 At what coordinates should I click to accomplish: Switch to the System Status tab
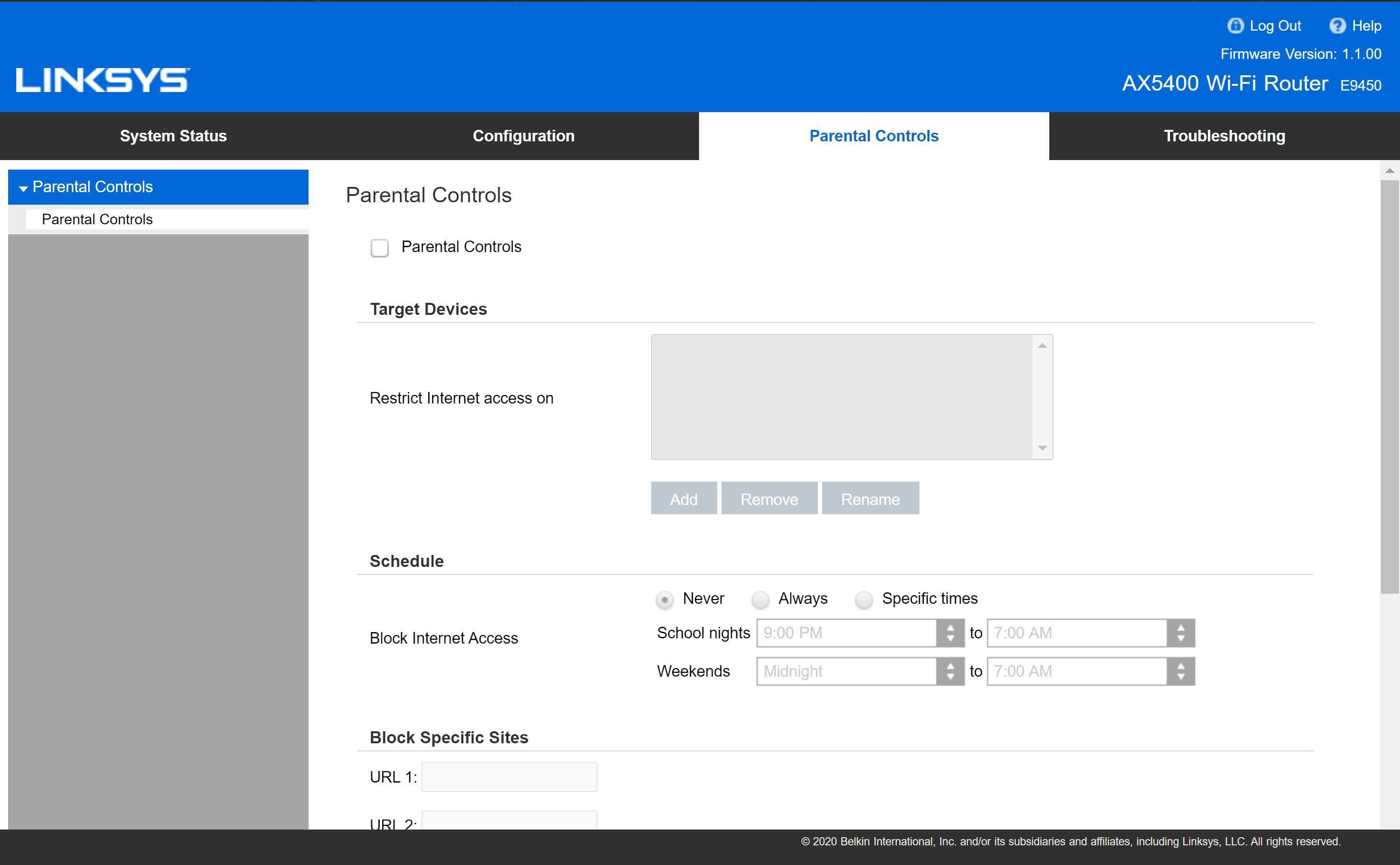pos(173,136)
